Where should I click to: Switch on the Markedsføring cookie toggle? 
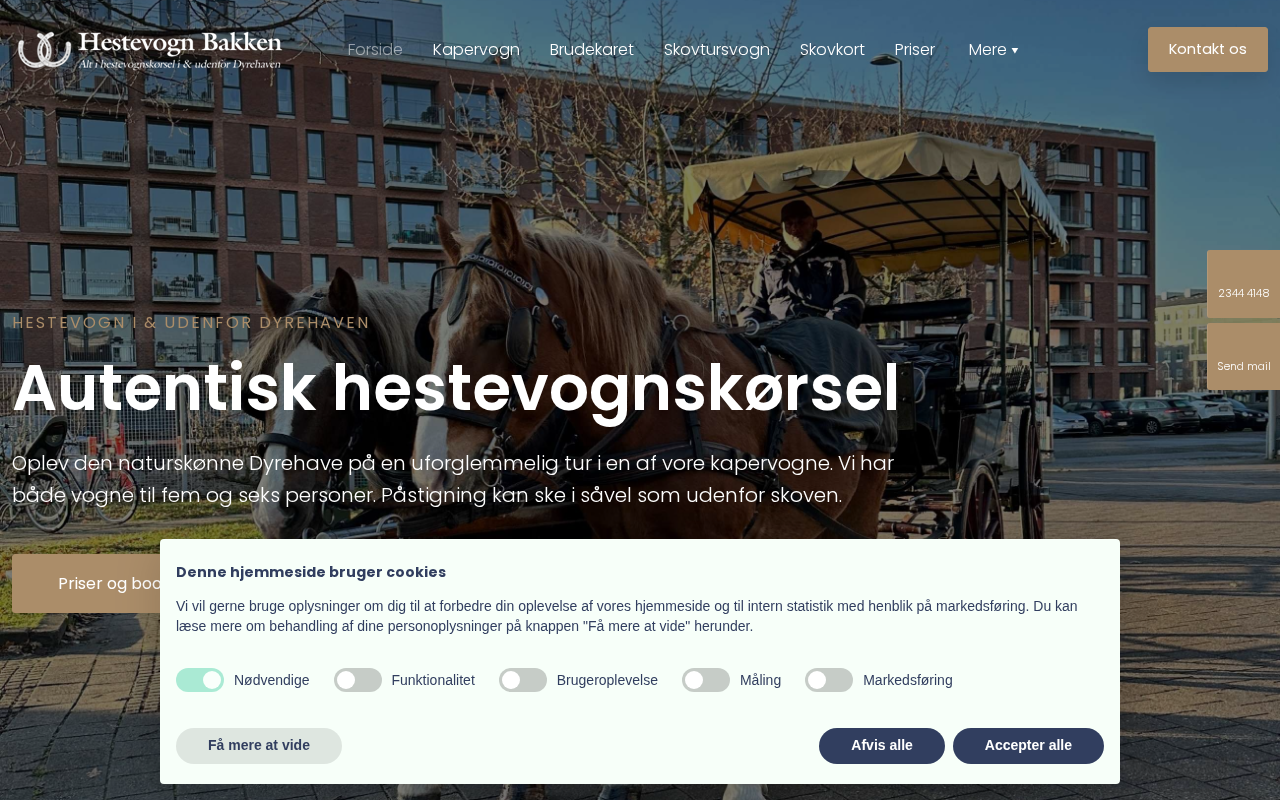tap(829, 680)
